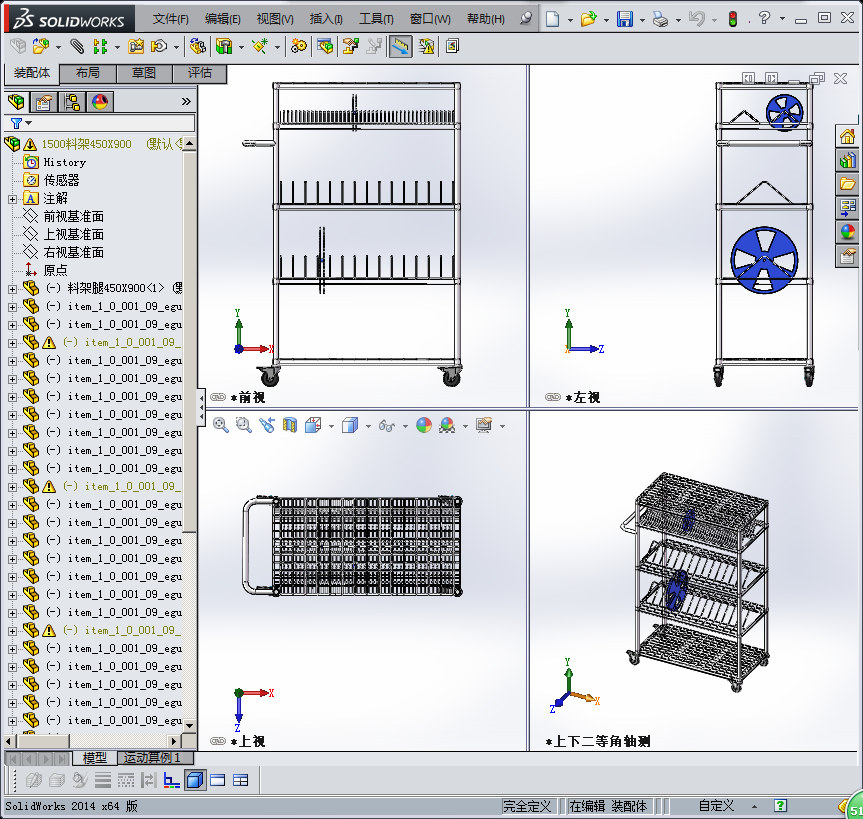This screenshot has width=863, height=819.
Task: Select the 前视基准面 plane in tree
Action: [x=74, y=216]
